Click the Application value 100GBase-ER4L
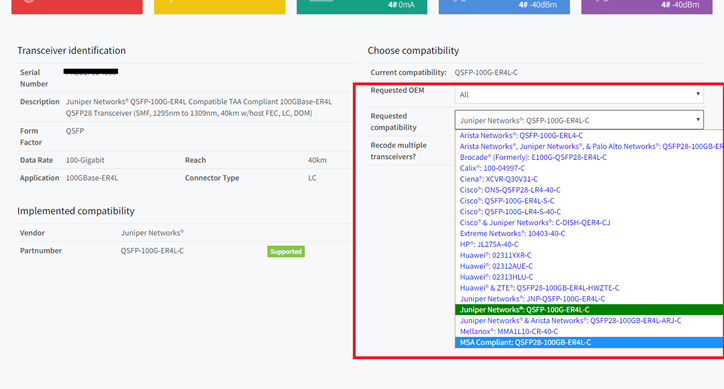724x389 pixels. point(92,178)
